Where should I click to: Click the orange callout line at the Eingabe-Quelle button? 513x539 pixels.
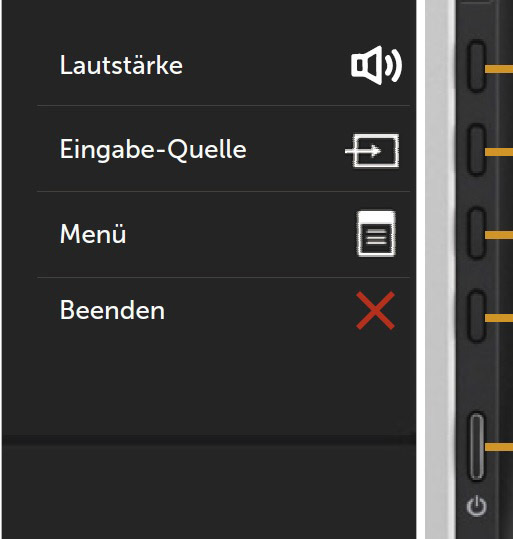pos(499,152)
